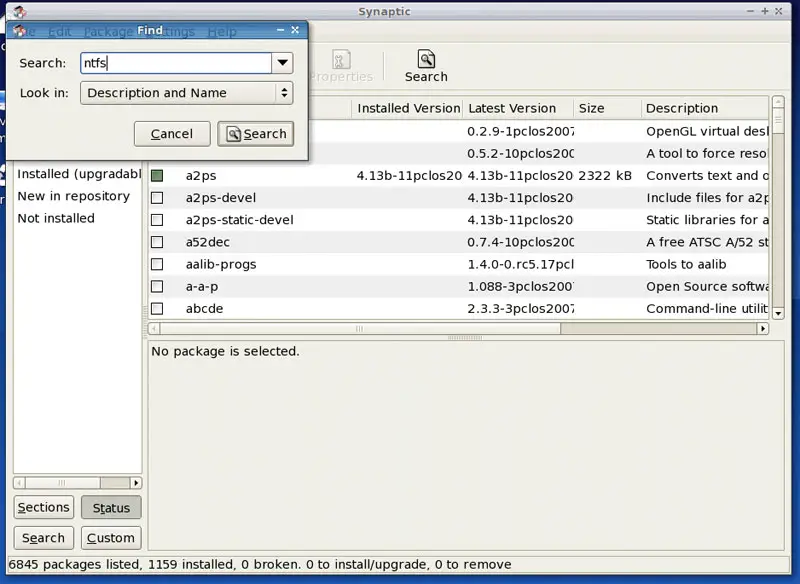The width and height of the screenshot is (800, 584).
Task: Click the Search text field containing ntfs
Action: pyautogui.click(x=176, y=63)
